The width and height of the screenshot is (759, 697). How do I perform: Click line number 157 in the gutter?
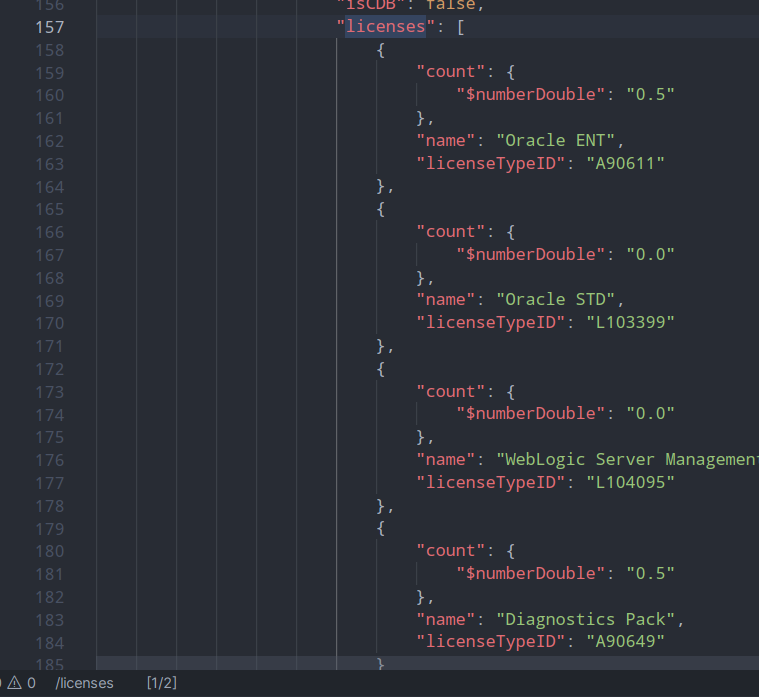(x=49, y=27)
